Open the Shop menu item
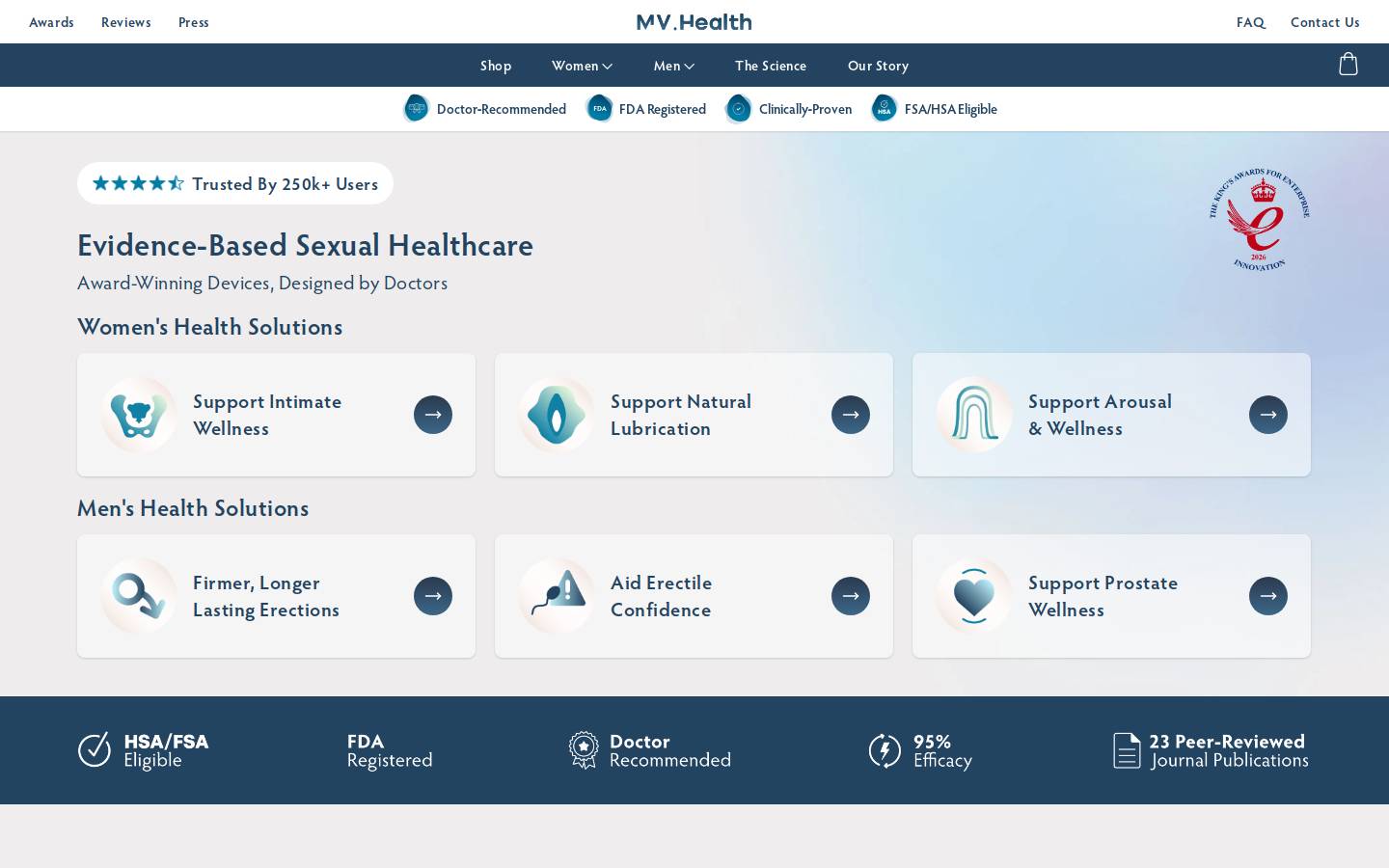 496,66
